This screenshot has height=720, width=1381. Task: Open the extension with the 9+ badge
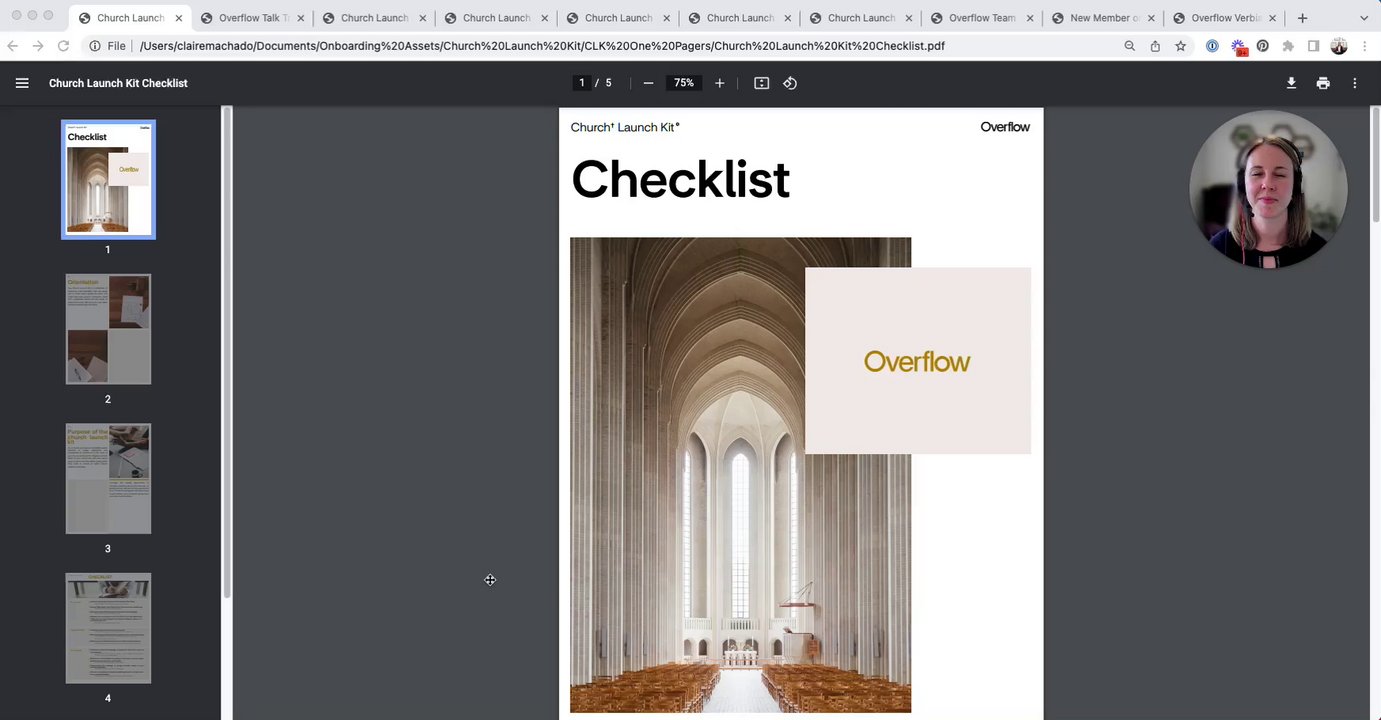tap(1239, 47)
